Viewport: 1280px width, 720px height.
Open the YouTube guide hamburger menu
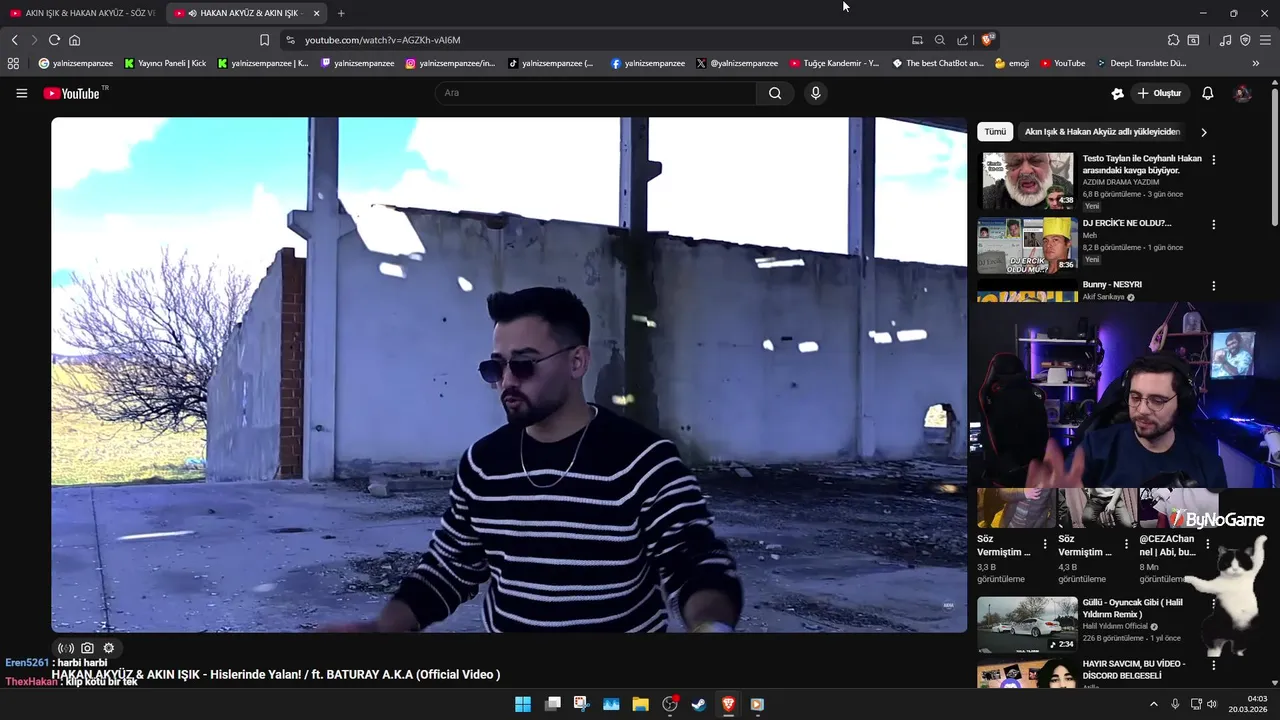21,93
